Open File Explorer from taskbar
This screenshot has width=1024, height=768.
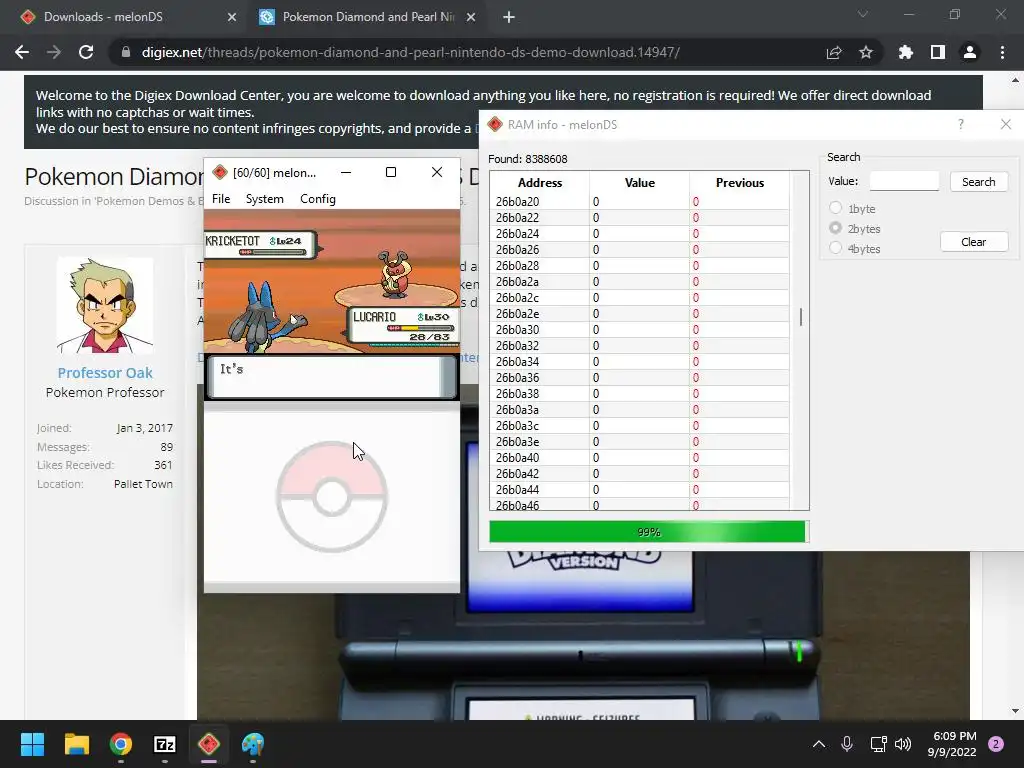(x=76, y=744)
